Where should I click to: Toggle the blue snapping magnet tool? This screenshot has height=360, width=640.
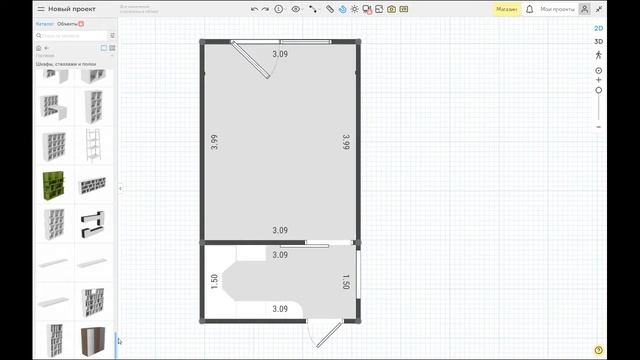click(342, 9)
